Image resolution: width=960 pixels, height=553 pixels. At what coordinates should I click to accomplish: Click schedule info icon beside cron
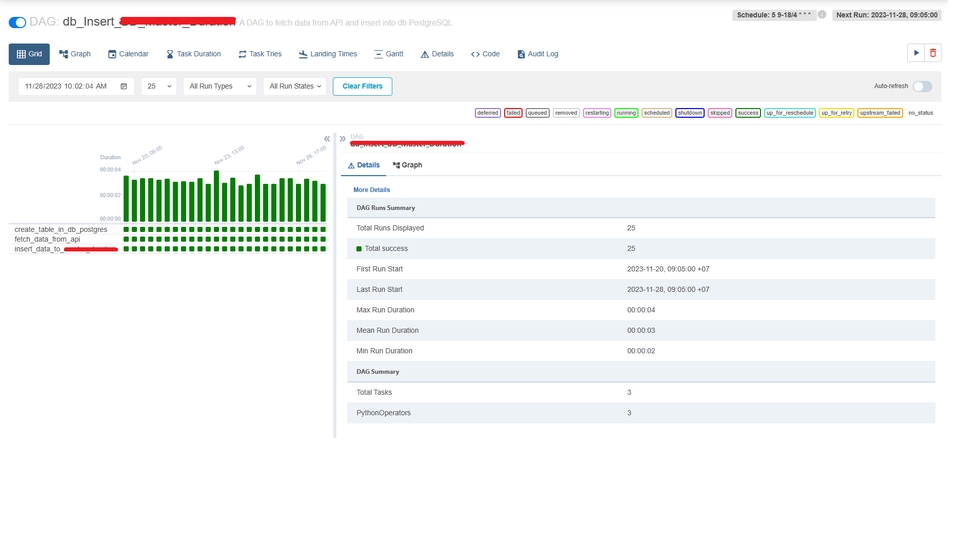pos(822,15)
